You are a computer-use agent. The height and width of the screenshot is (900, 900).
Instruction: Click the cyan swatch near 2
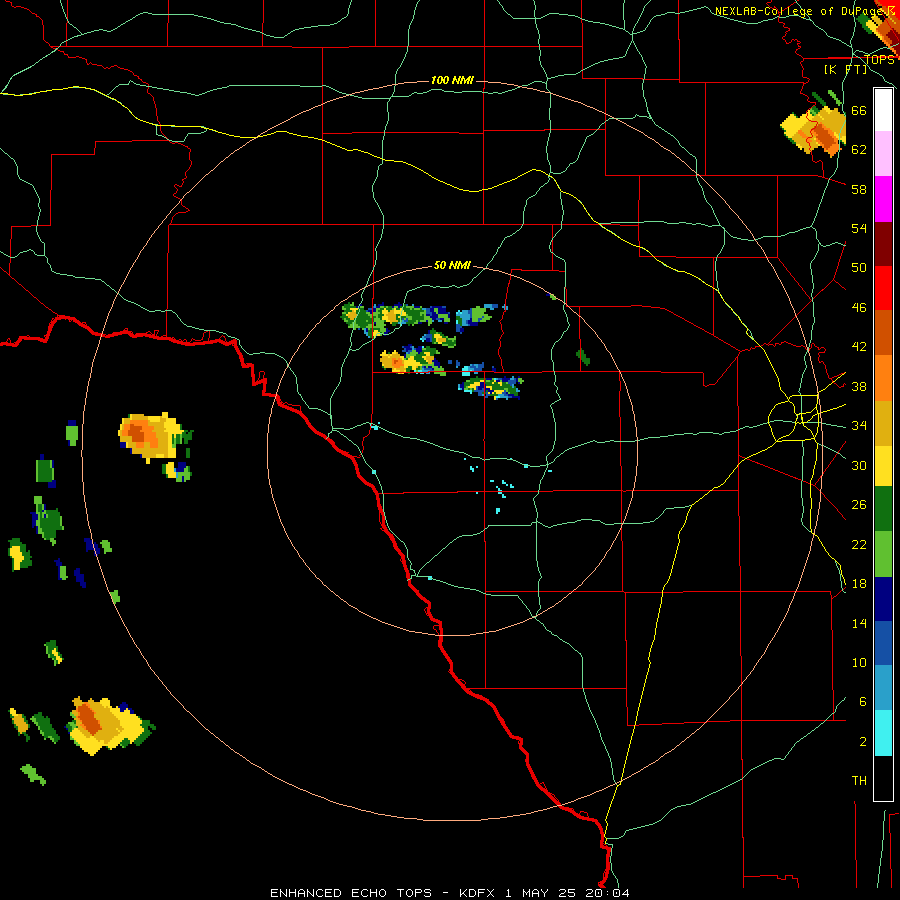coord(883,733)
